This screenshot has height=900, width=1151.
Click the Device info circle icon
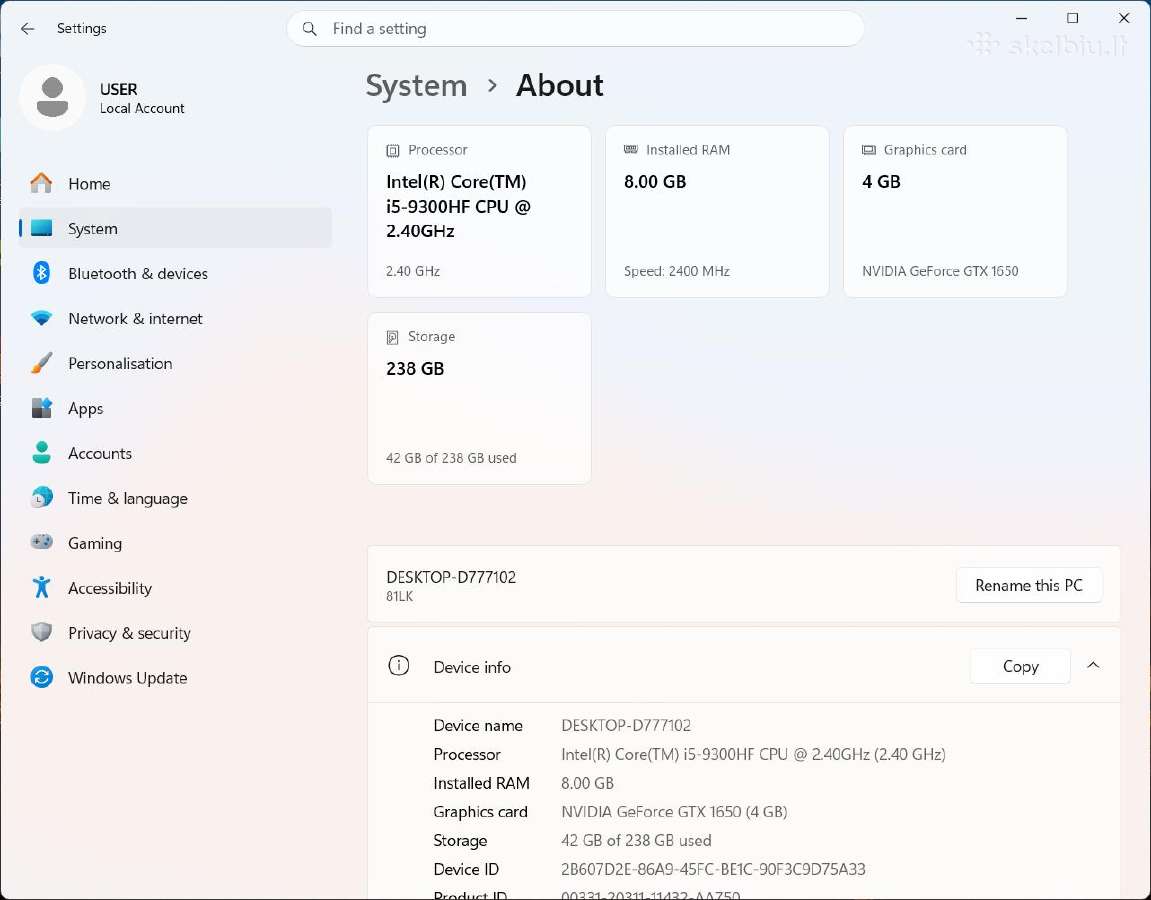[399, 666]
